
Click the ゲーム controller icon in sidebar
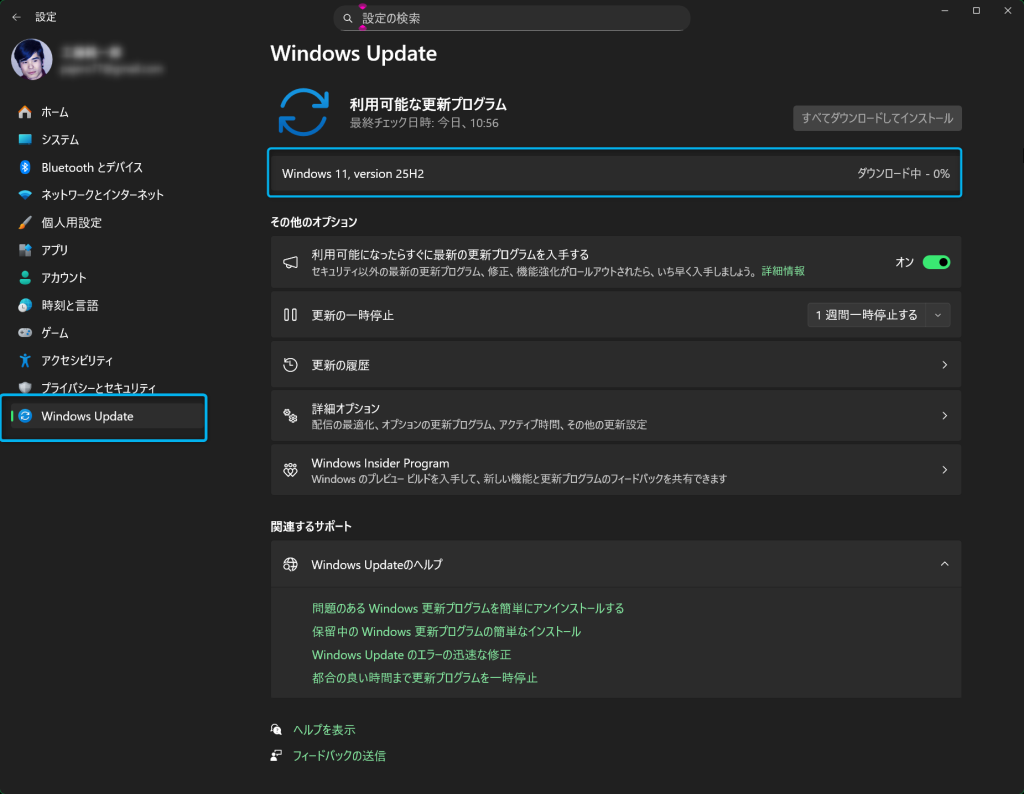pos(25,333)
